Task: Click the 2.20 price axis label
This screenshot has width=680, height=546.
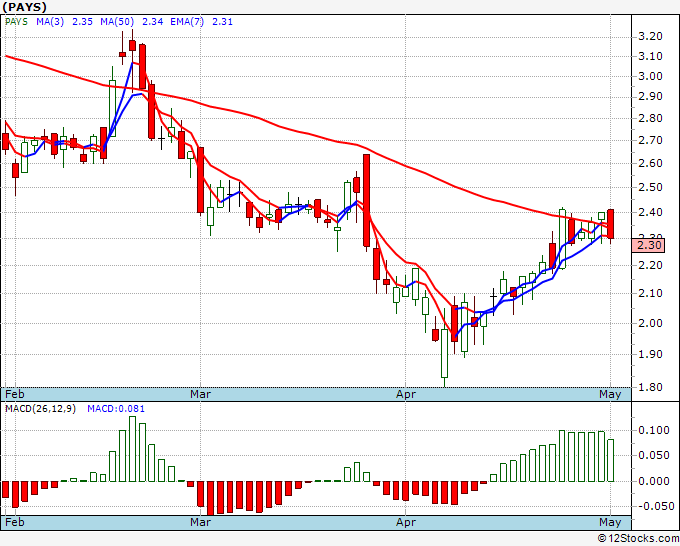Action: click(x=651, y=265)
